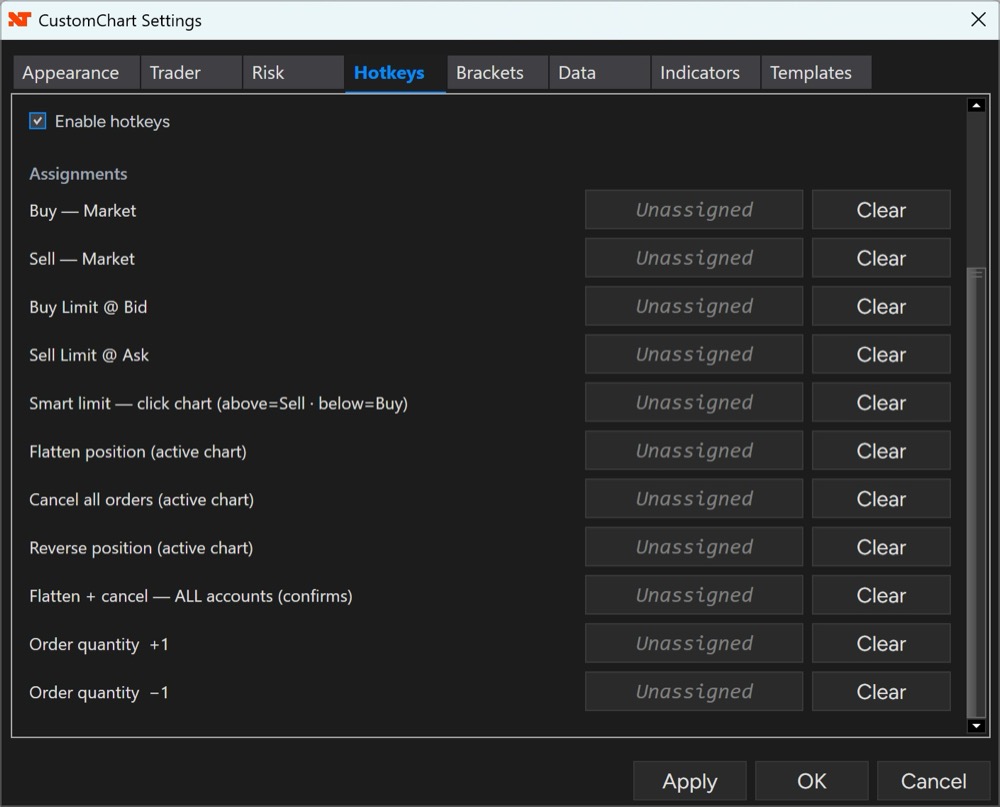Clear the Sell Limit @ Ask hotkey

pos(881,354)
